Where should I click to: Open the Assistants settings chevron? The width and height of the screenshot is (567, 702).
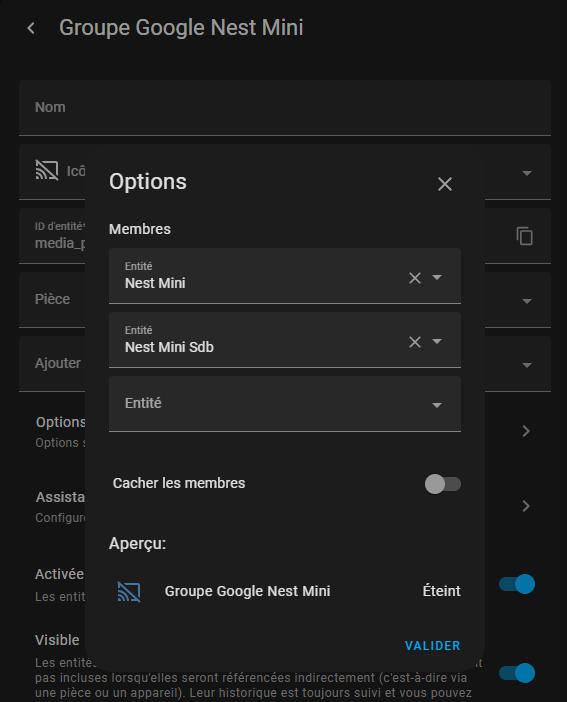pos(526,506)
